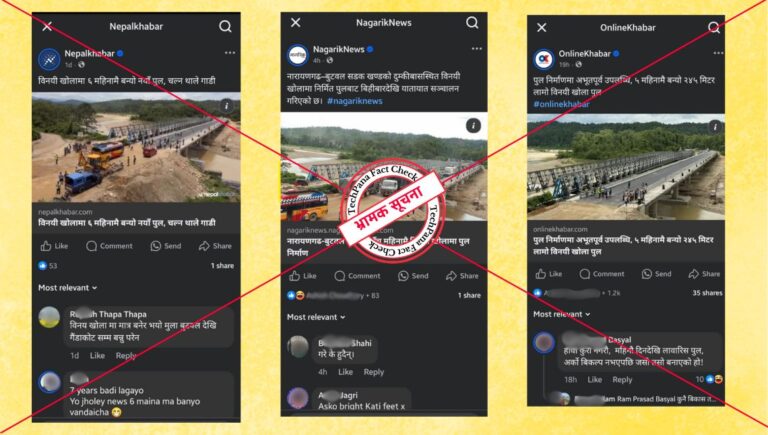Like the Nepalkhabar post
The height and width of the screenshot is (435, 768).
pyautogui.click(x=54, y=246)
